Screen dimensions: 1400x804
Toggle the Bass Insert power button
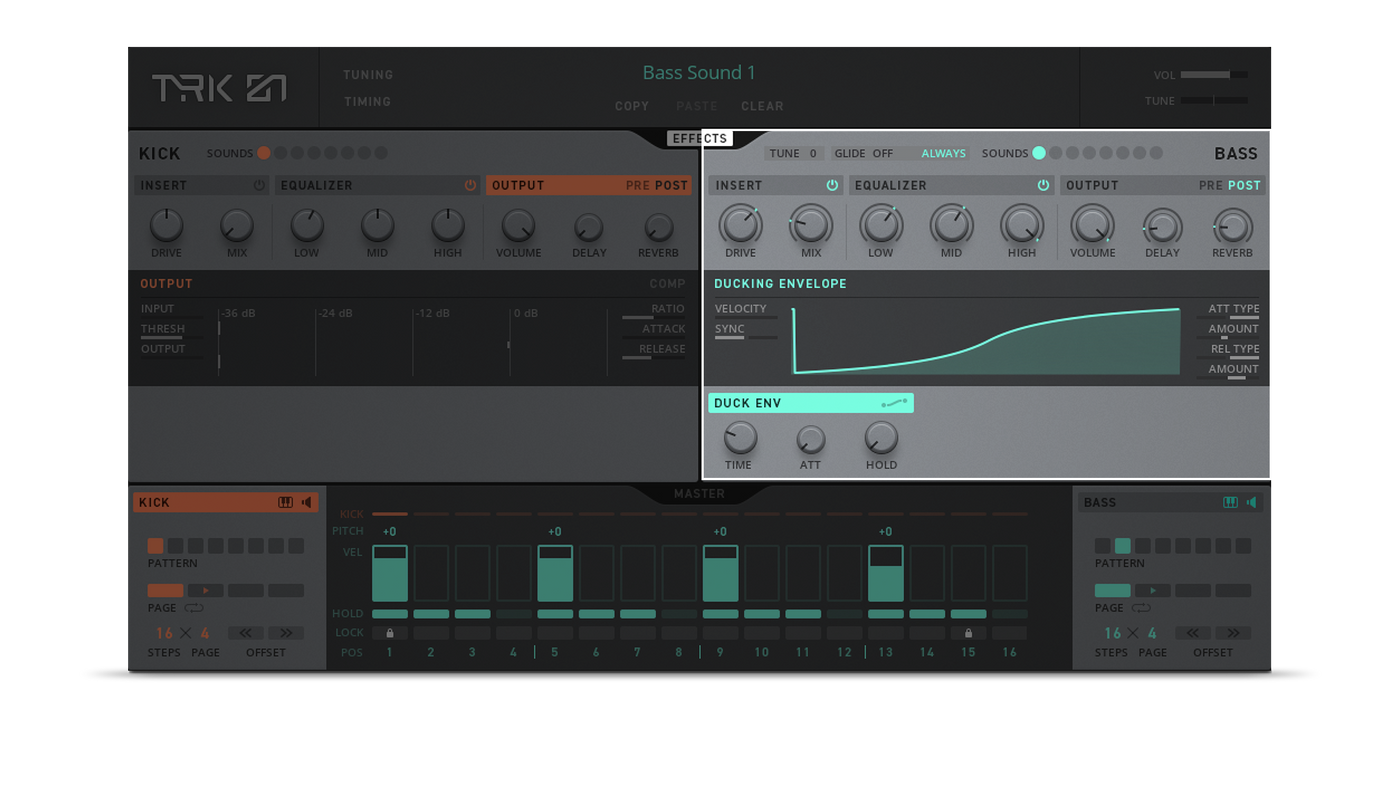[x=832, y=185]
